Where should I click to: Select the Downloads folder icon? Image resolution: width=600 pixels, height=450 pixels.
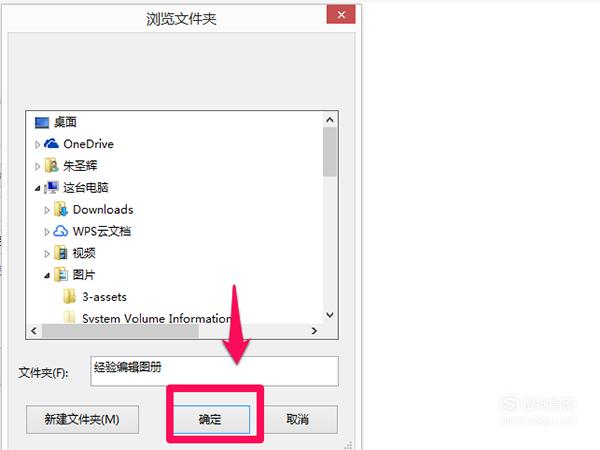[x=61, y=209]
